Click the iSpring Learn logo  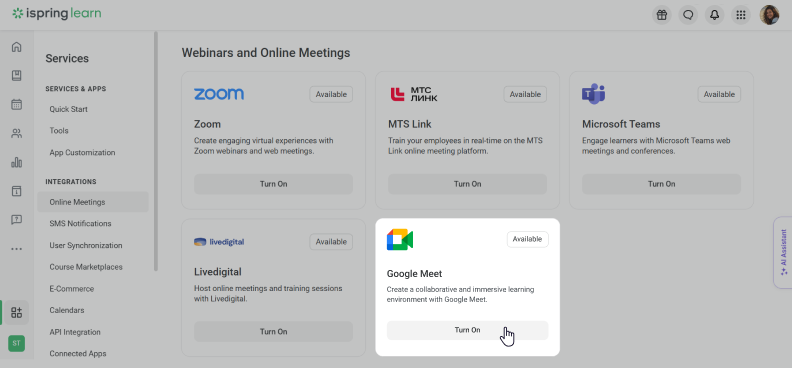click(57, 14)
